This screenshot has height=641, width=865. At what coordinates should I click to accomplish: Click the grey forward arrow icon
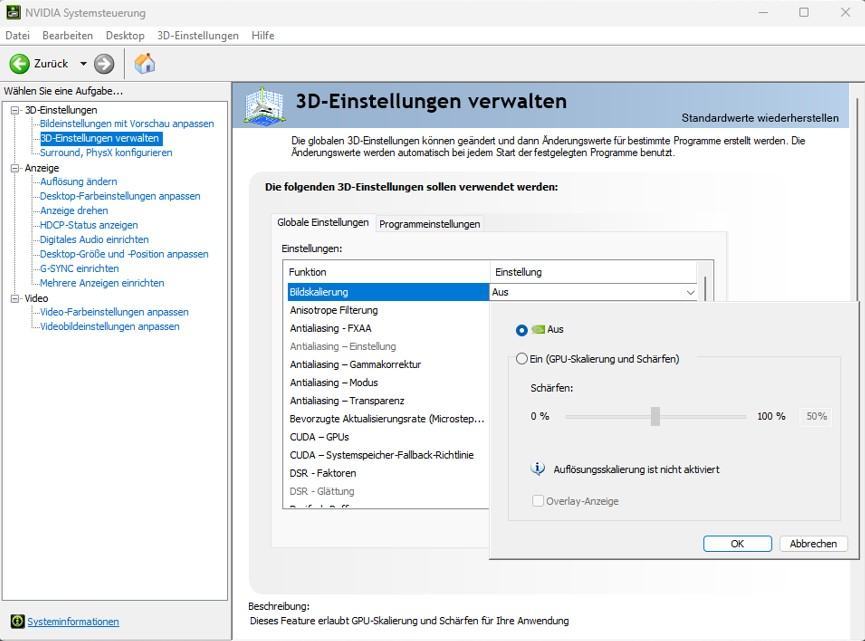pyautogui.click(x=104, y=64)
